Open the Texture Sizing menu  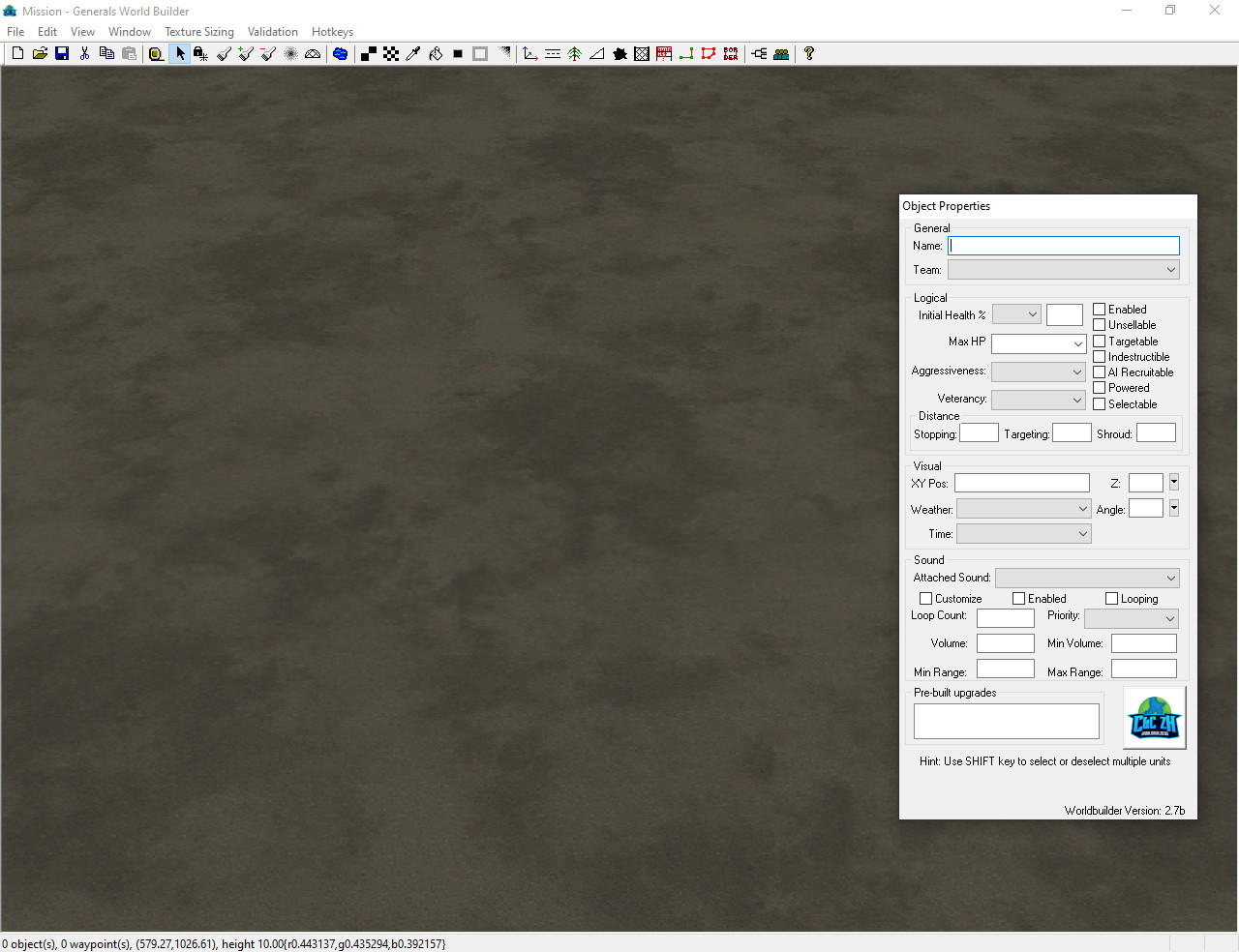[x=199, y=32]
